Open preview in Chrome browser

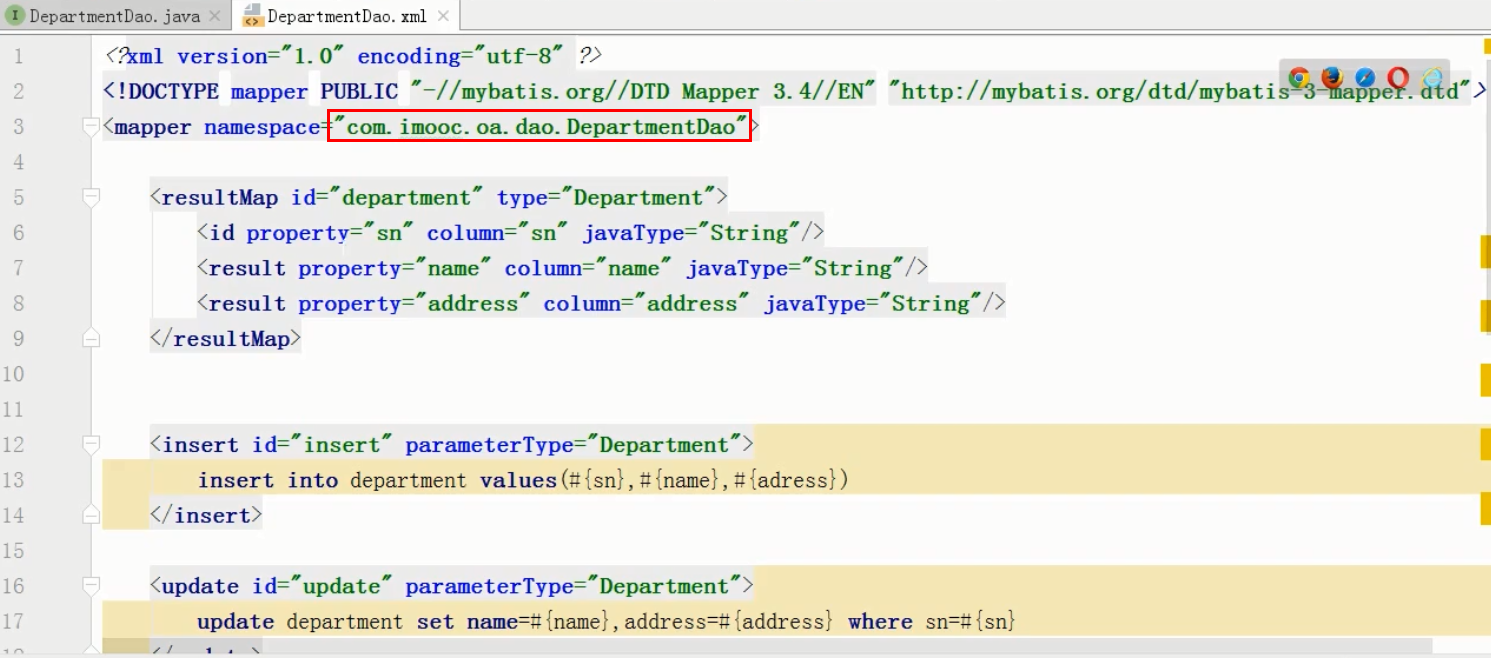[1299, 78]
